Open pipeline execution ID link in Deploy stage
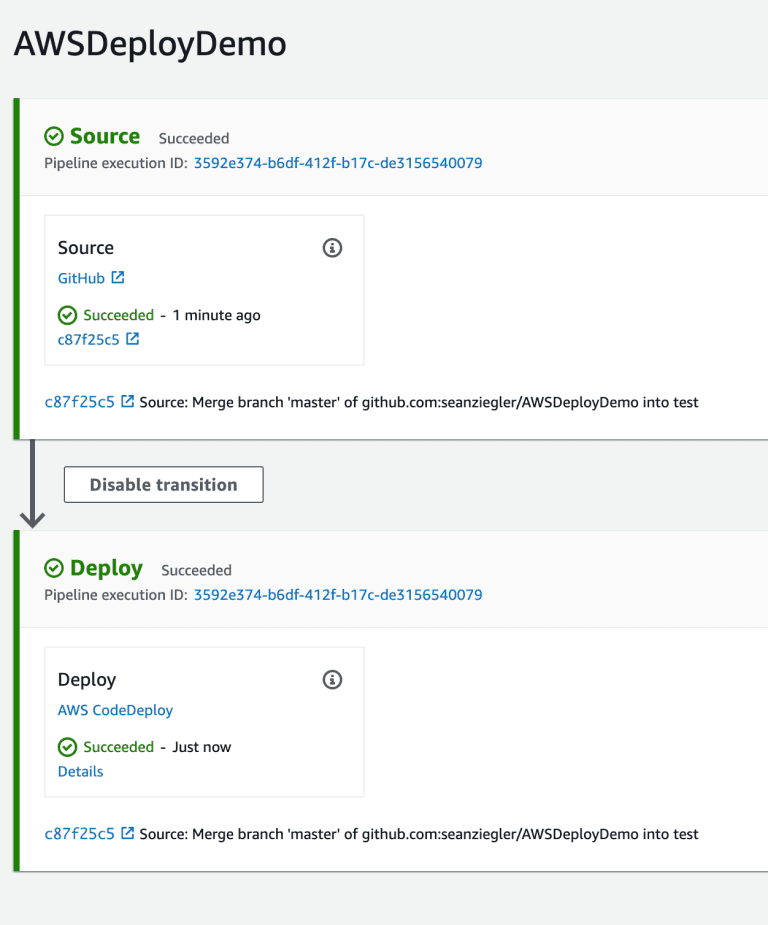 tap(338, 595)
